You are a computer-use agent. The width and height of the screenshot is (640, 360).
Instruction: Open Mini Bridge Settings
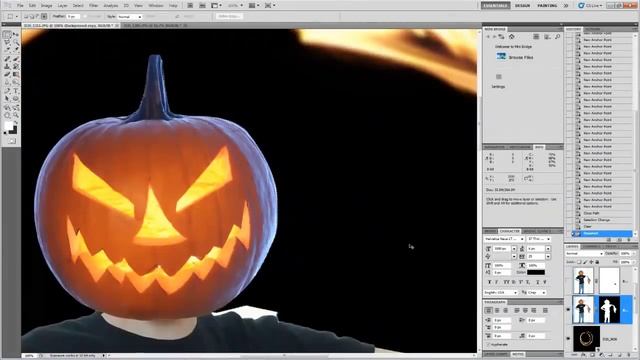point(498,87)
